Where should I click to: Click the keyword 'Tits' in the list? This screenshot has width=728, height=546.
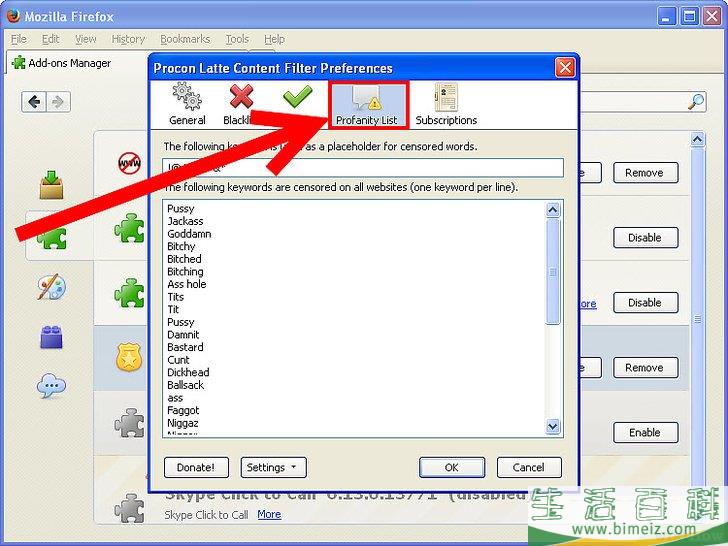(176, 297)
